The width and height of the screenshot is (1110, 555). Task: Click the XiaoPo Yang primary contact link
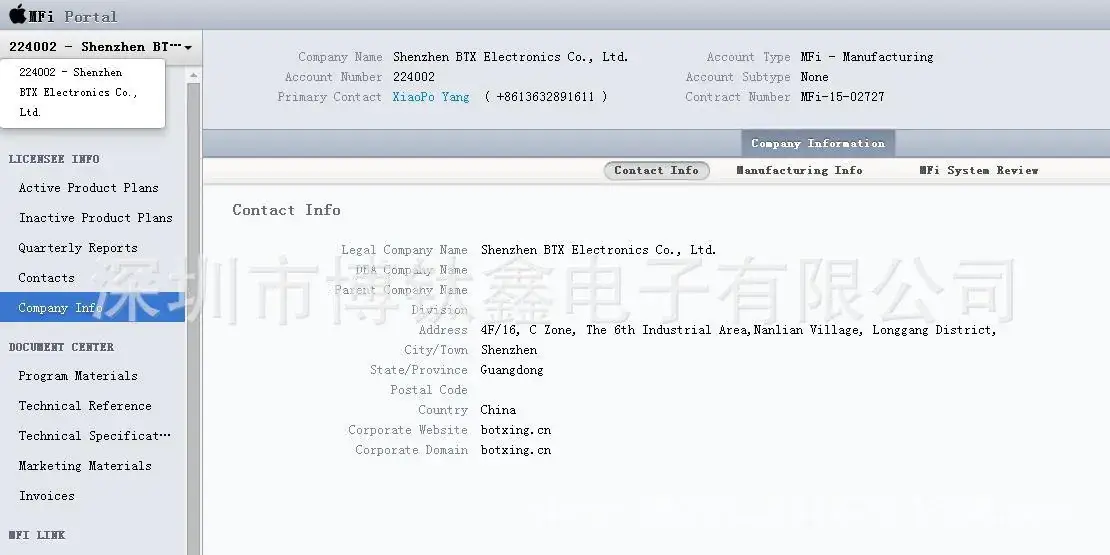click(x=431, y=97)
